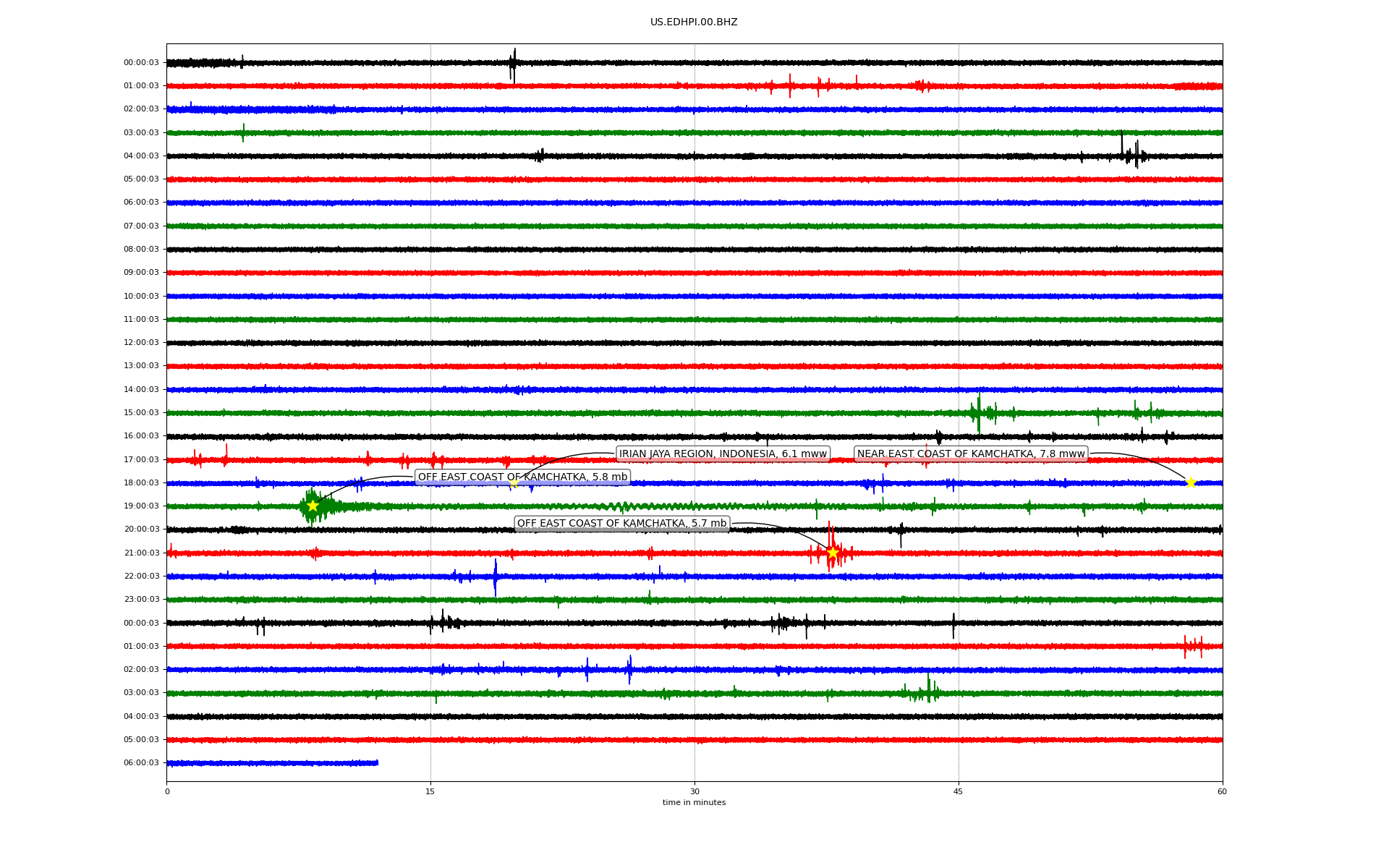Select the OFF EAST COAST OF KAMCHATKA 5.8 mb annotation
This screenshot has height=868, width=1389.
[522, 477]
